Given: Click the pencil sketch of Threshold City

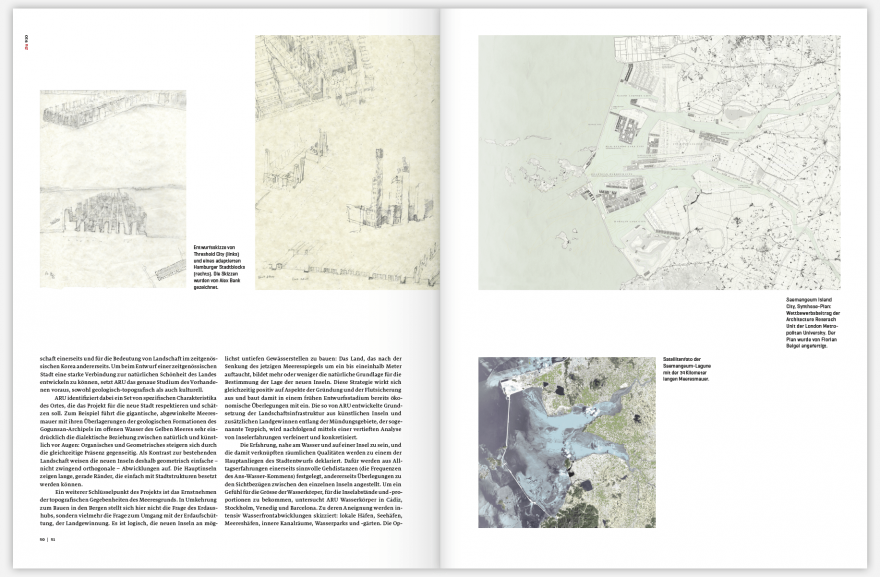Looking at the screenshot, I should [x=113, y=189].
